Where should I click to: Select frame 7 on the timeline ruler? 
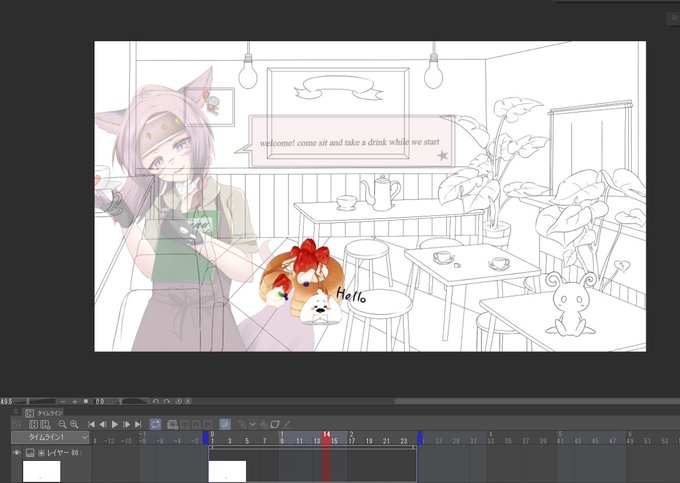(265, 441)
